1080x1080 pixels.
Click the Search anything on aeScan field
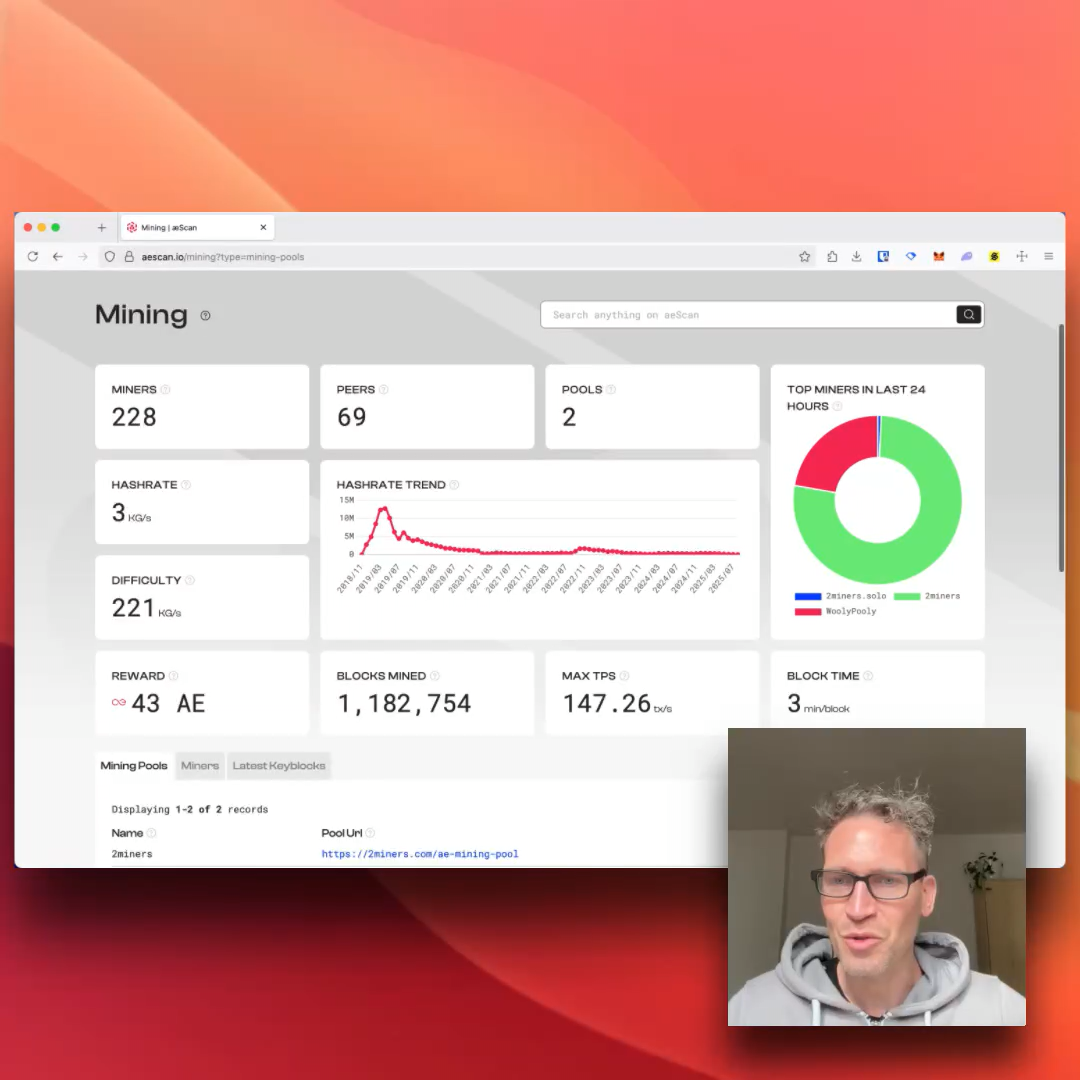tap(749, 315)
